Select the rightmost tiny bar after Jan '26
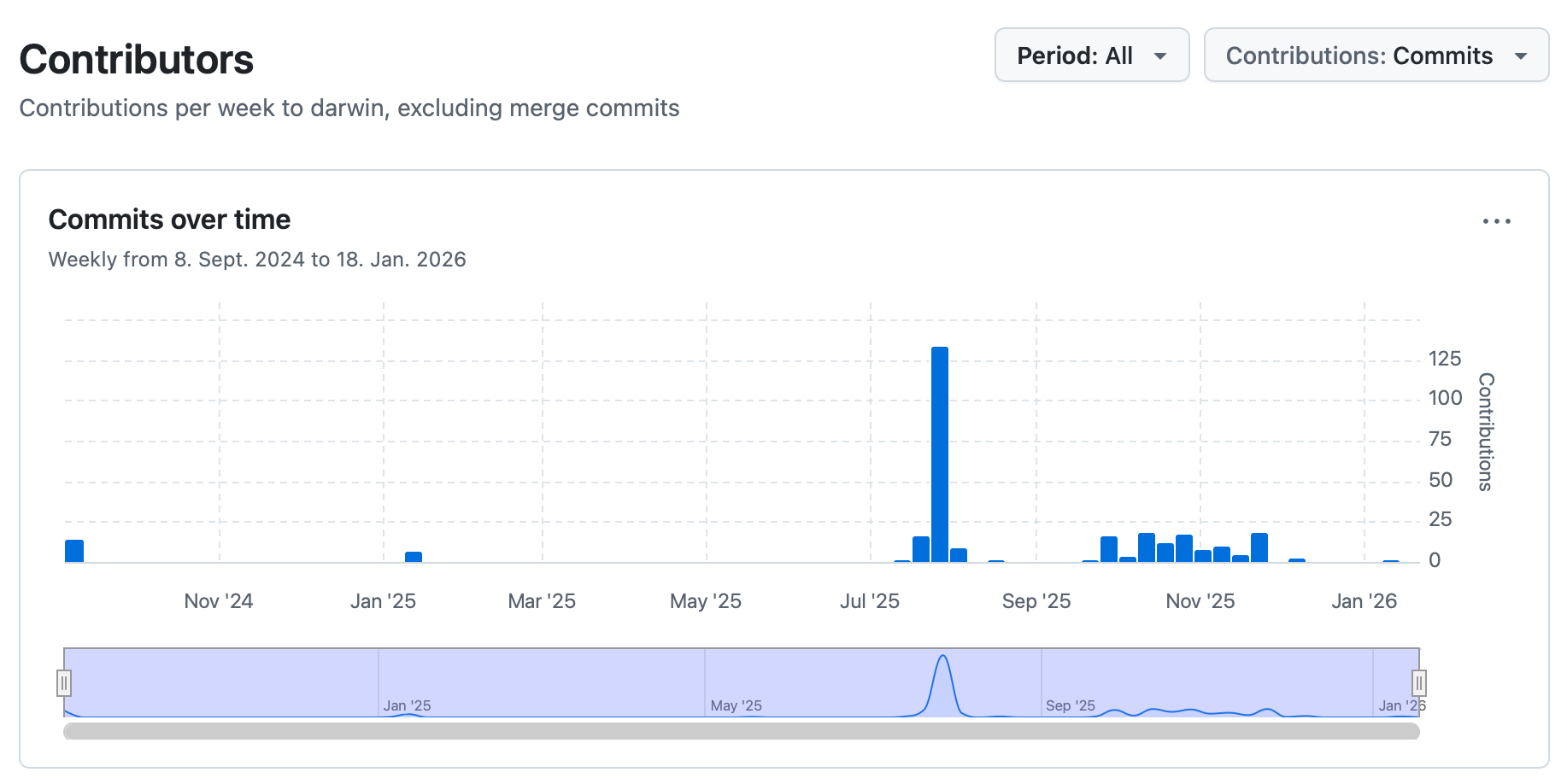 pos(1391,561)
